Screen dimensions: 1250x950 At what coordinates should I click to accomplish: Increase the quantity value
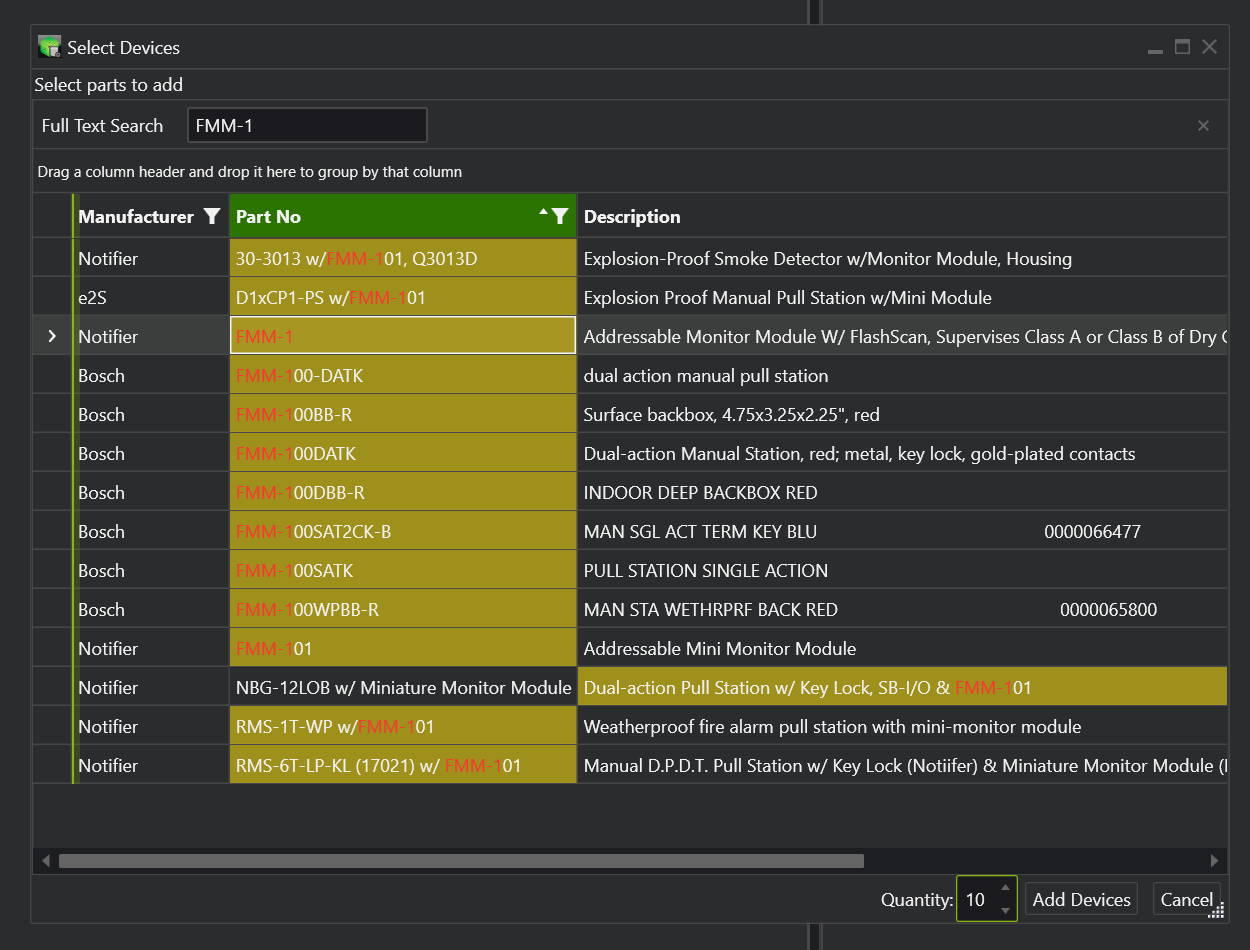point(1005,888)
